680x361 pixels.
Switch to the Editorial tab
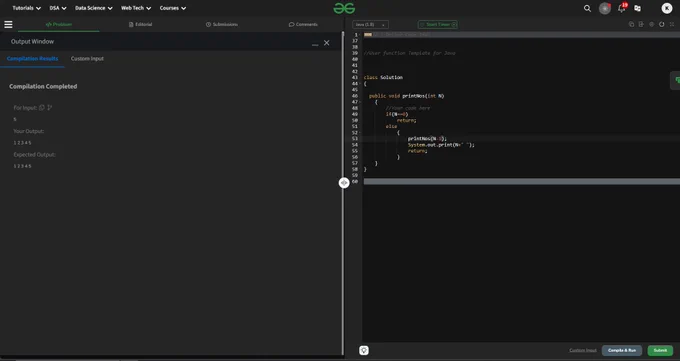coord(141,24)
